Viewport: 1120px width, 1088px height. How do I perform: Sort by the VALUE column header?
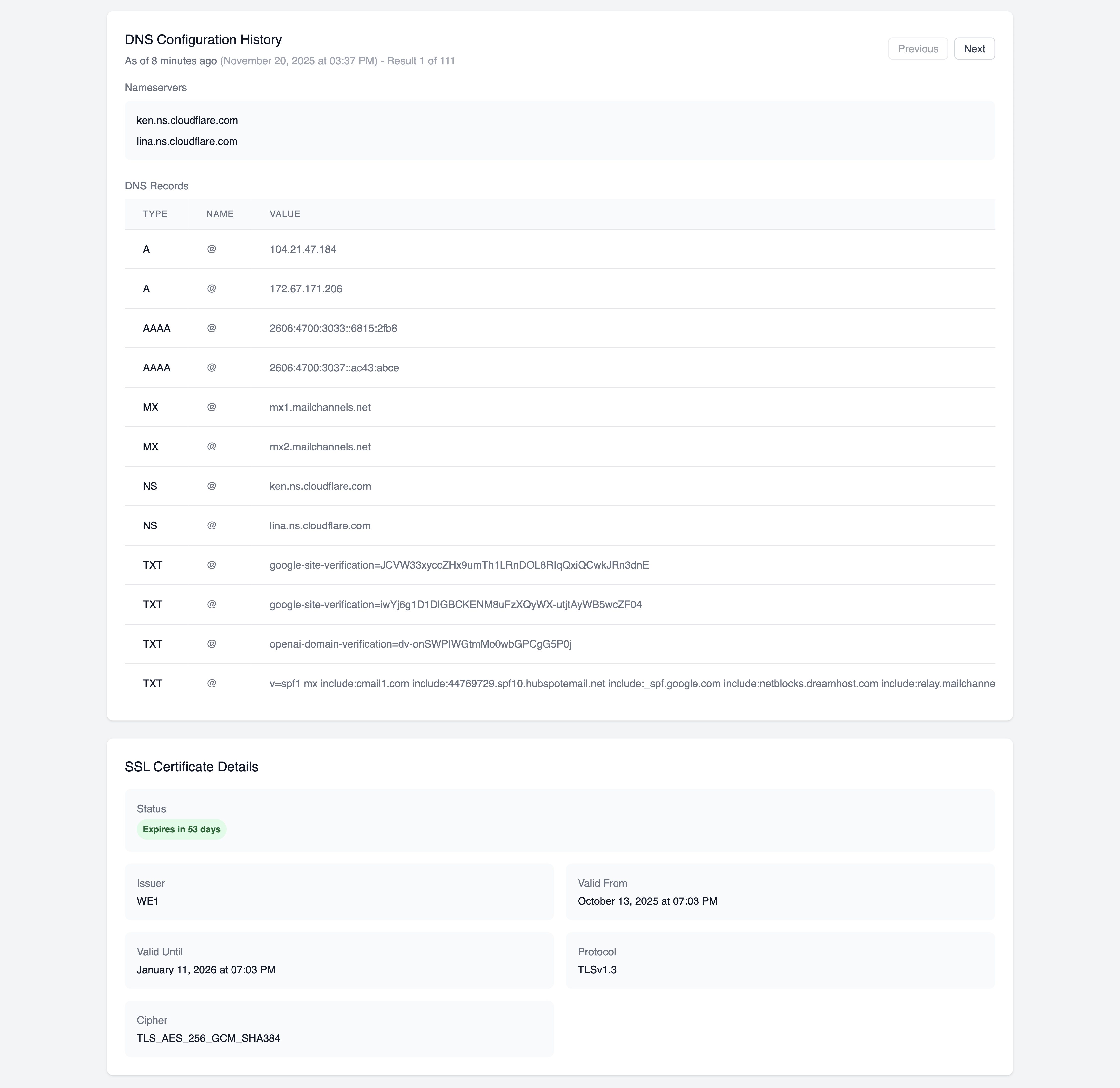tap(285, 214)
